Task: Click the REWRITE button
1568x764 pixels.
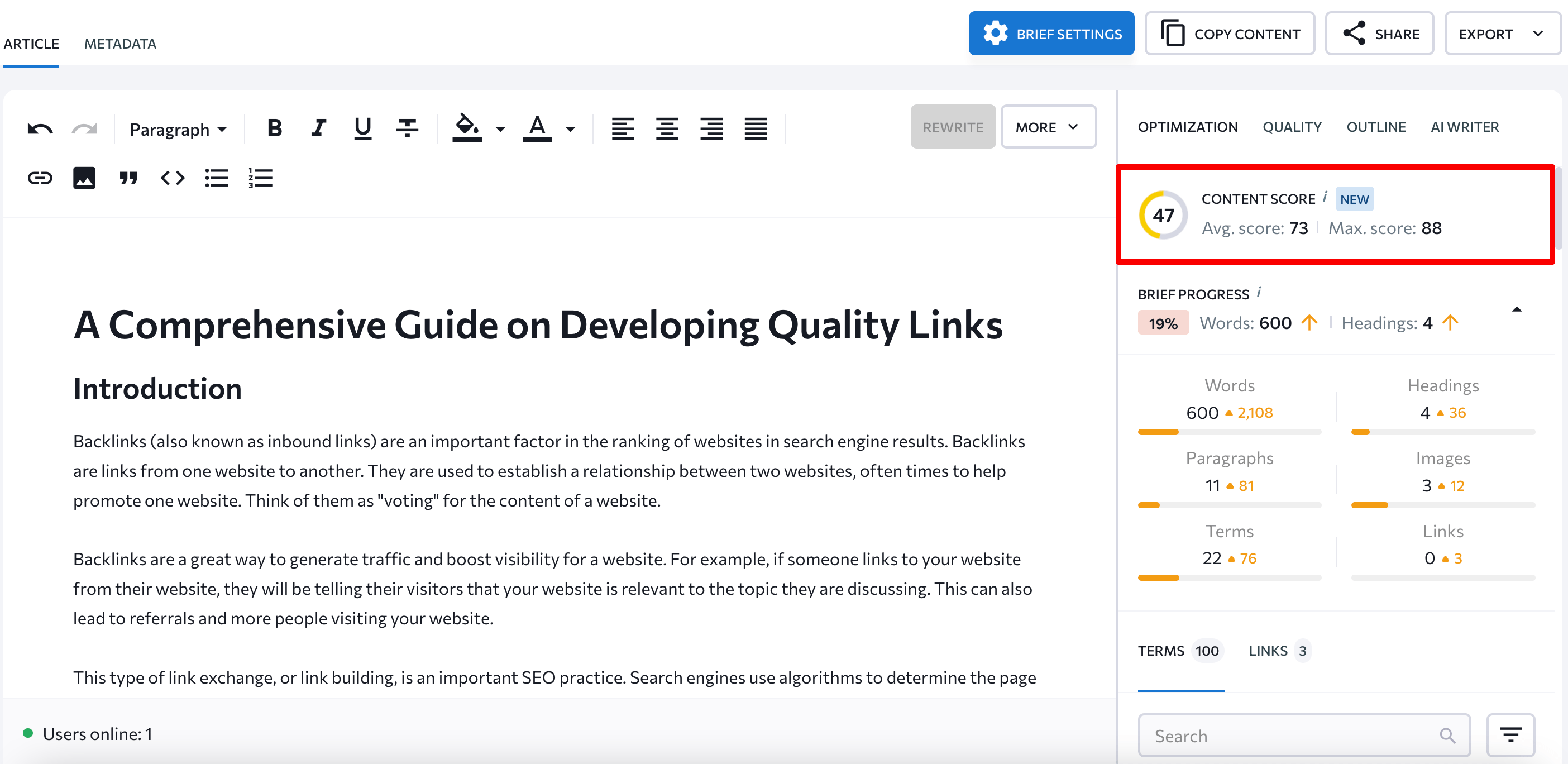Action: click(x=949, y=127)
